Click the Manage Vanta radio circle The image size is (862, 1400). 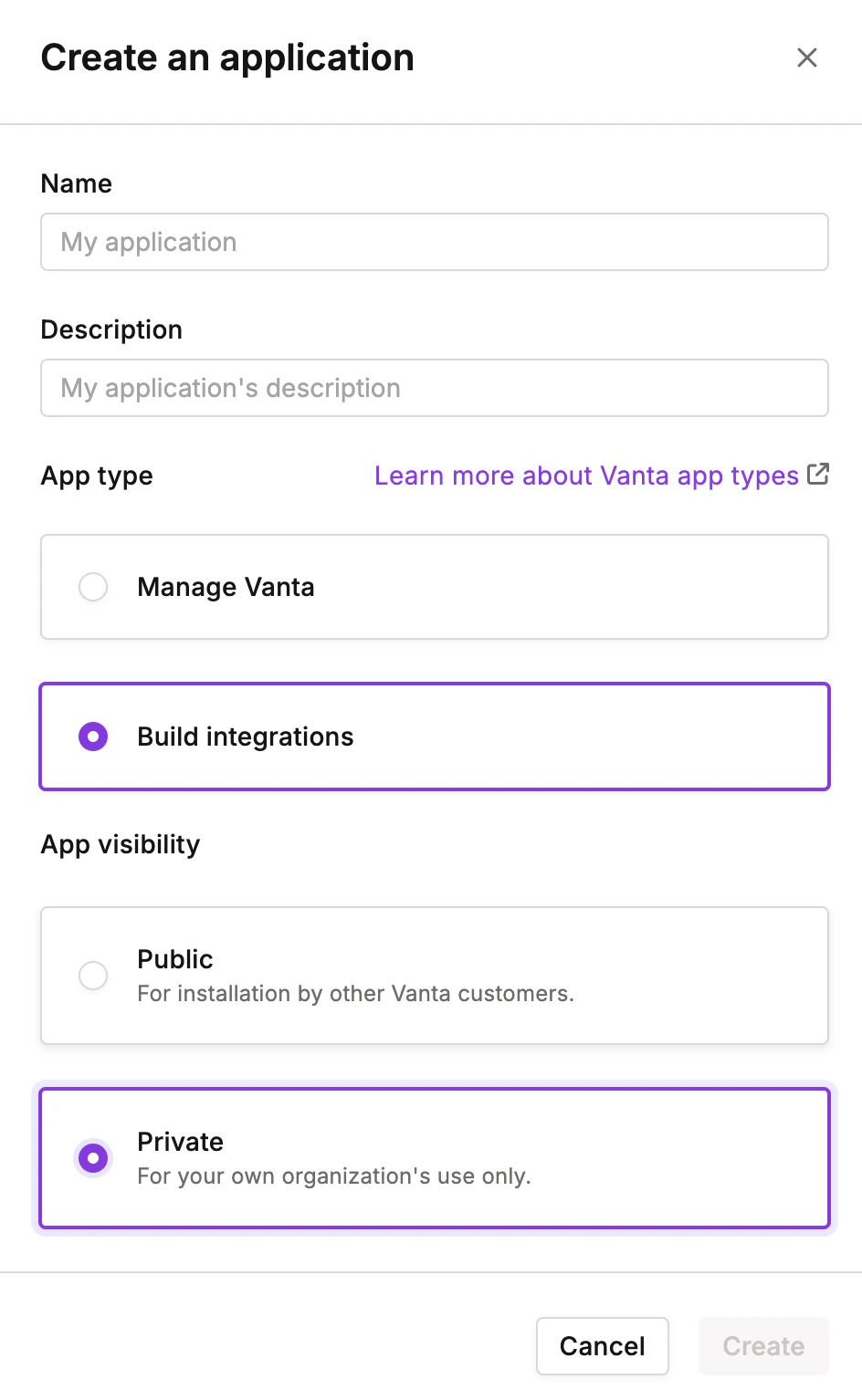(x=92, y=587)
